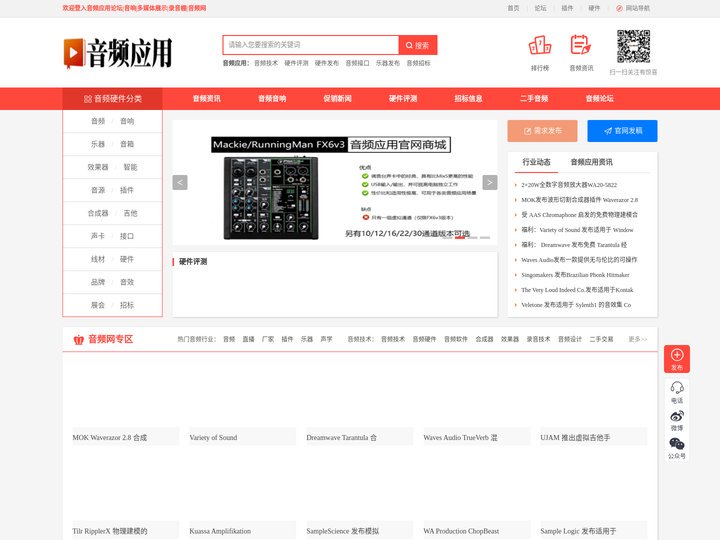The width and height of the screenshot is (720, 540).
Task: Open 二手音频 in navigation bar
Action: tap(534, 98)
